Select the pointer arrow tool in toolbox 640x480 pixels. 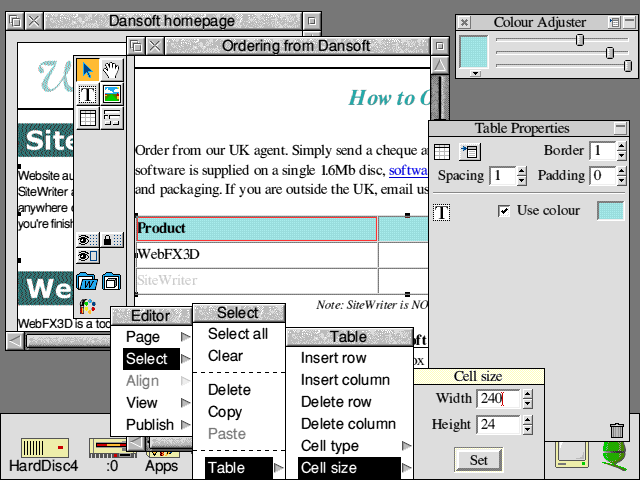(87, 70)
